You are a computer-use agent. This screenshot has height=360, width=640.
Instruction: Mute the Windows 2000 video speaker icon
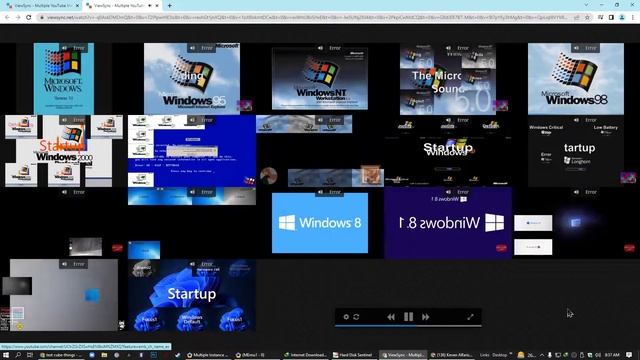pos(64,120)
